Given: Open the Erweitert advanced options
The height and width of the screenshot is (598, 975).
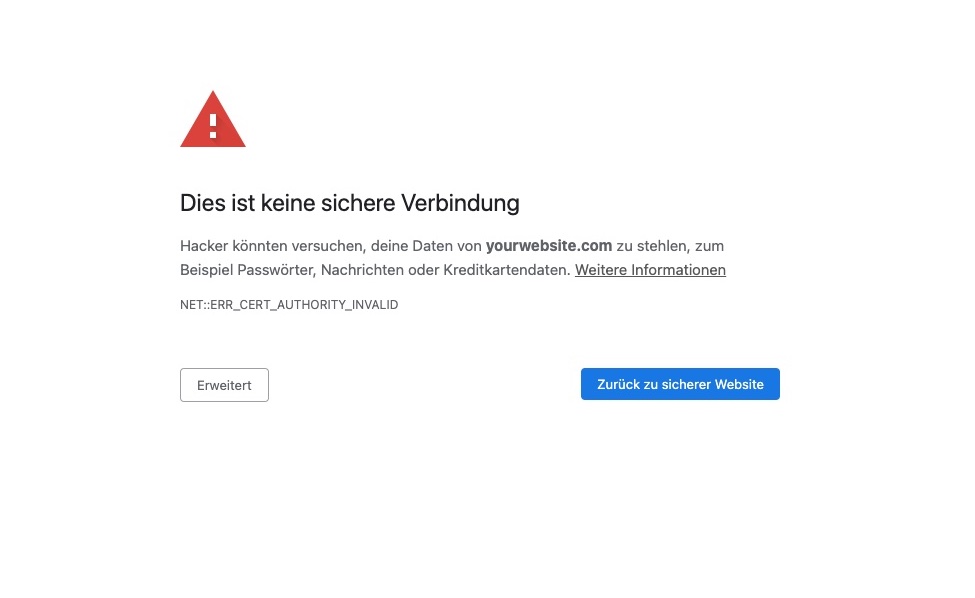Looking at the screenshot, I should click(x=224, y=385).
